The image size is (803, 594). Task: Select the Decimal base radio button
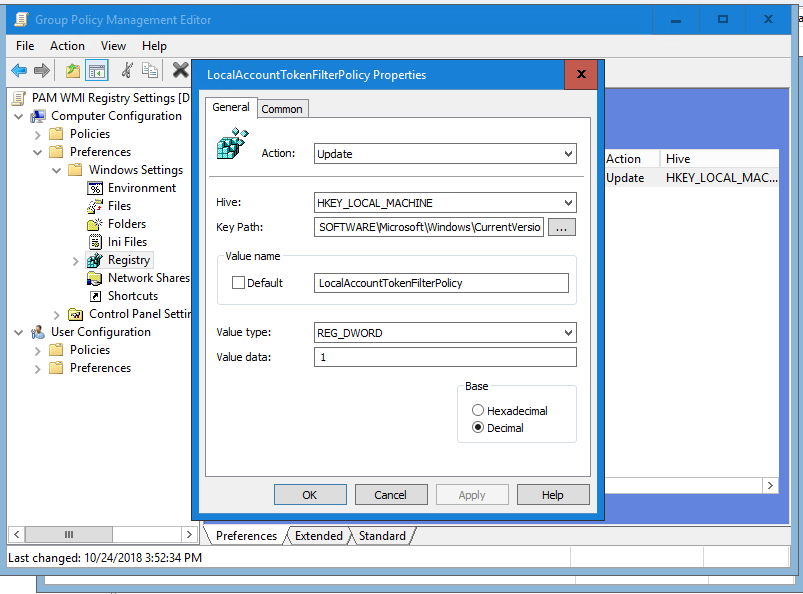(x=478, y=427)
